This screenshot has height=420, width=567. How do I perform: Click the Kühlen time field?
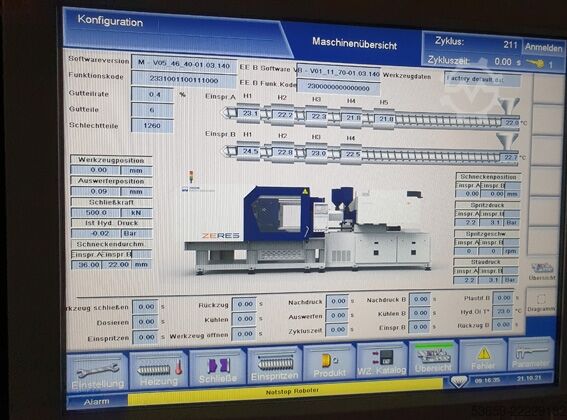[x=245, y=319]
